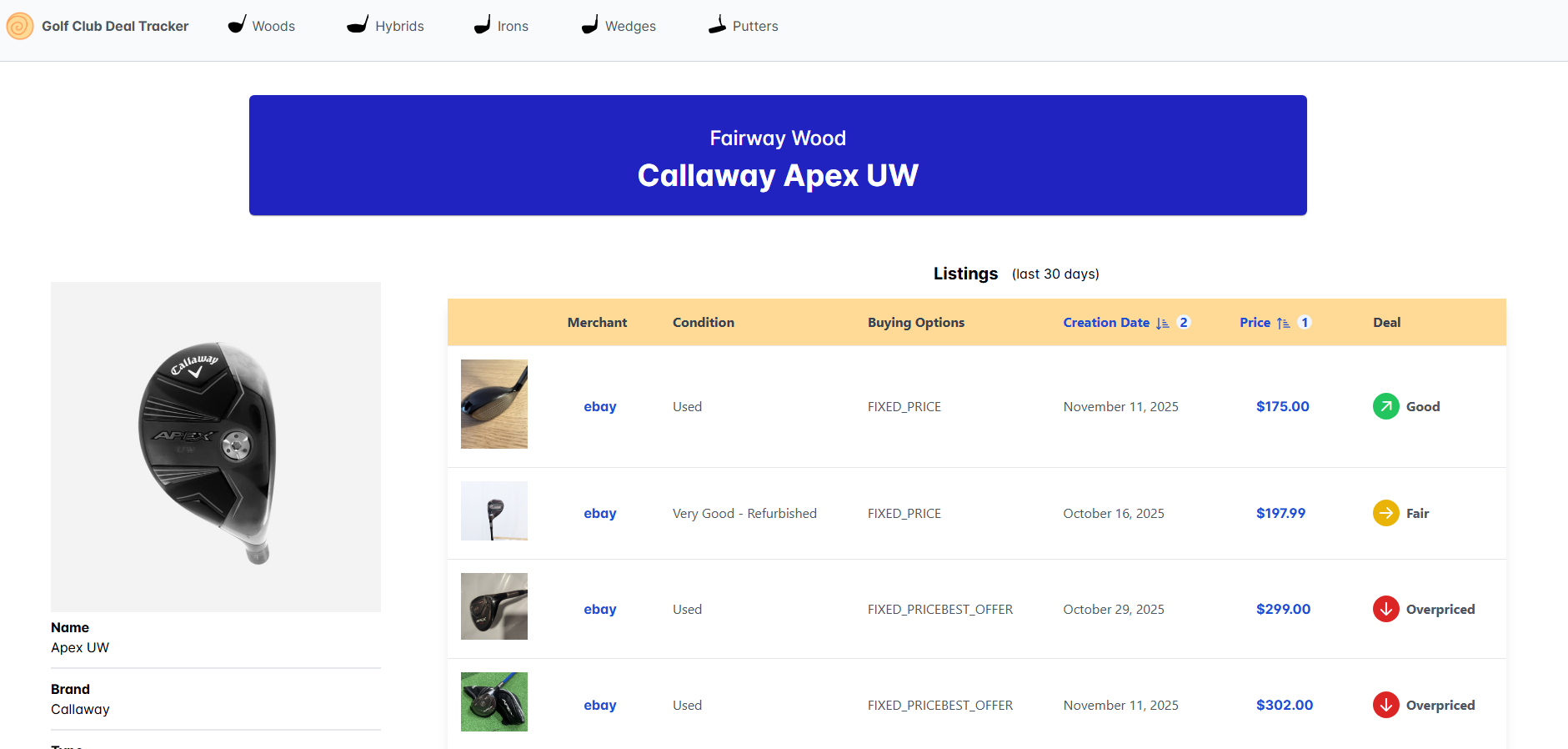The width and height of the screenshot is (1568, 749).
Task: Click the orange spiral site logo
Action: 20,26
